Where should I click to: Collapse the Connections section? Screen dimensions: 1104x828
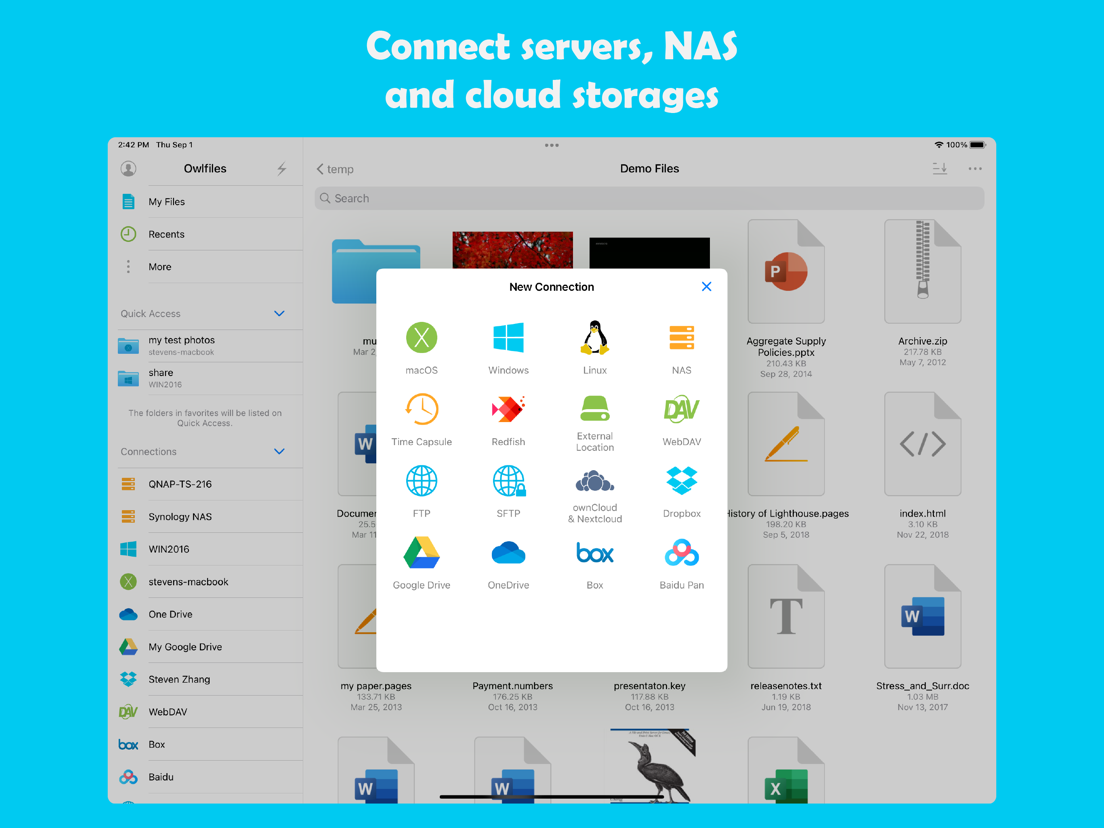(x=279, y=451)
